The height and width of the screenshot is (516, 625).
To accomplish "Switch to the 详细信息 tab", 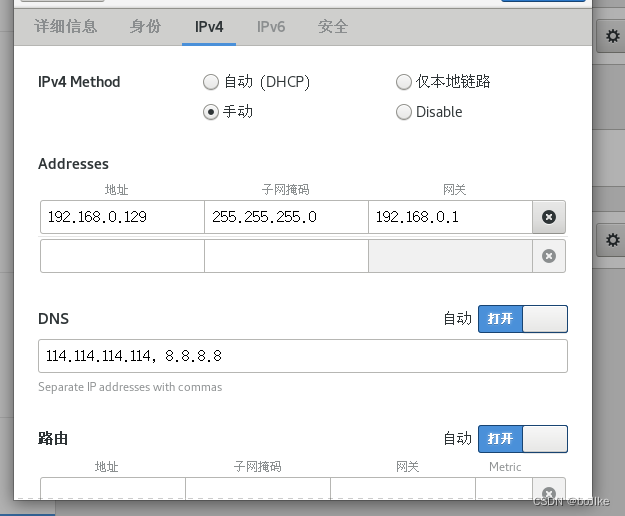I will (x=66, y=27).
